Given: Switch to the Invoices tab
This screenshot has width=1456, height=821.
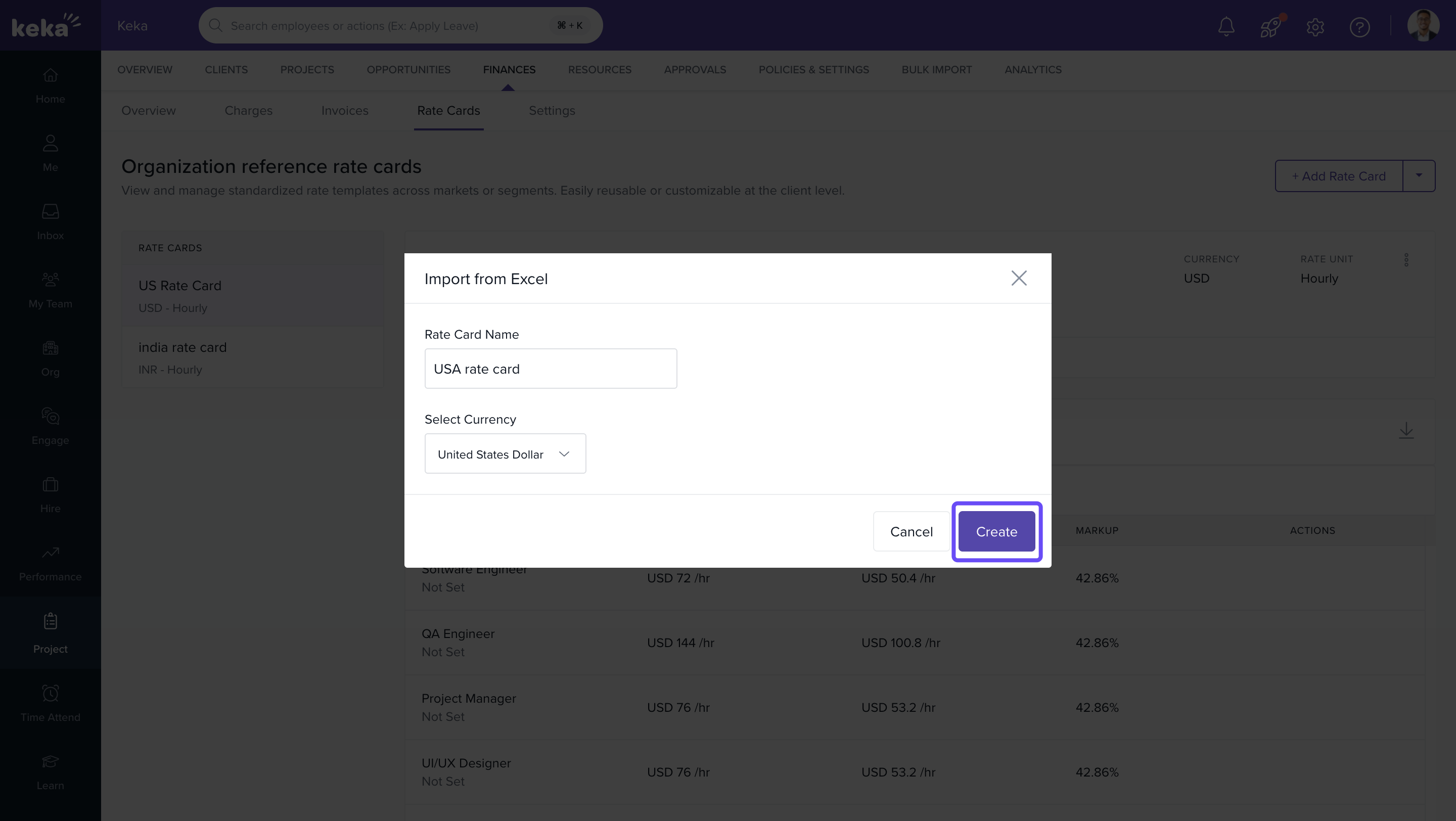Looking at the screenshot, I should pyautogui.click(x=344, y=111).
